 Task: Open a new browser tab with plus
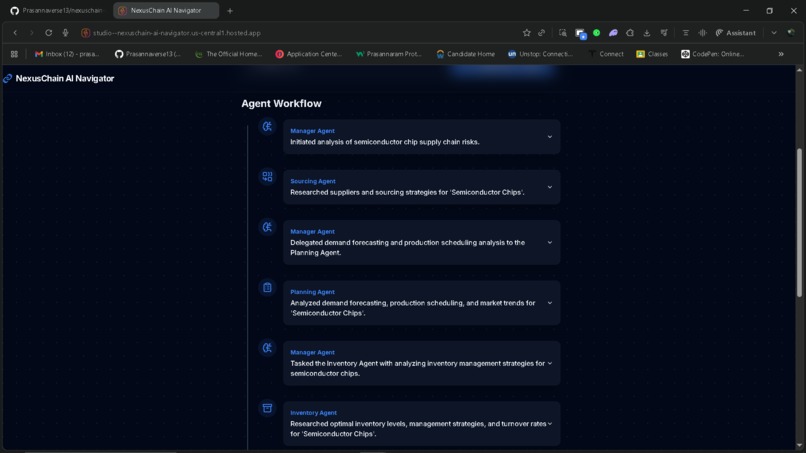pos(230,11)
